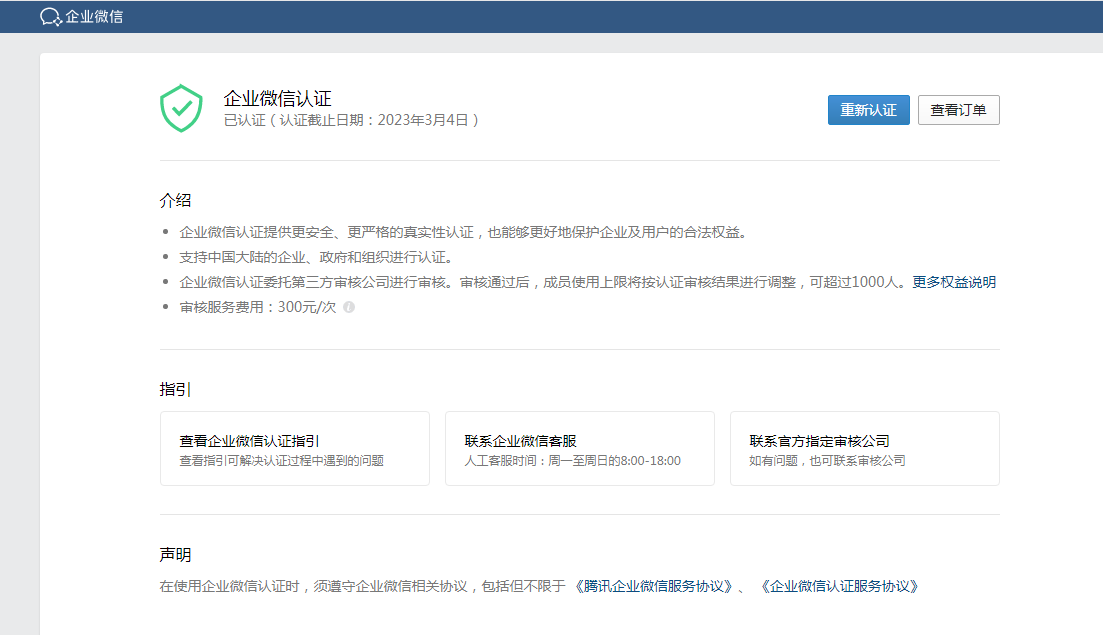
Task: Click the green shield verification icon
Action: pos(181,108)
